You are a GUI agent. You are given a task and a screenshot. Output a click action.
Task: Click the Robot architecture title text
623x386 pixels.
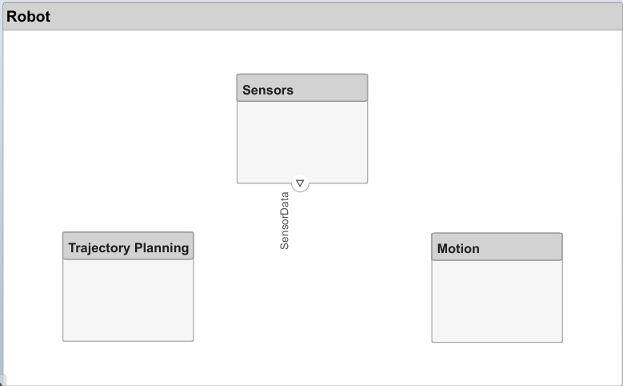coord(29,17)
